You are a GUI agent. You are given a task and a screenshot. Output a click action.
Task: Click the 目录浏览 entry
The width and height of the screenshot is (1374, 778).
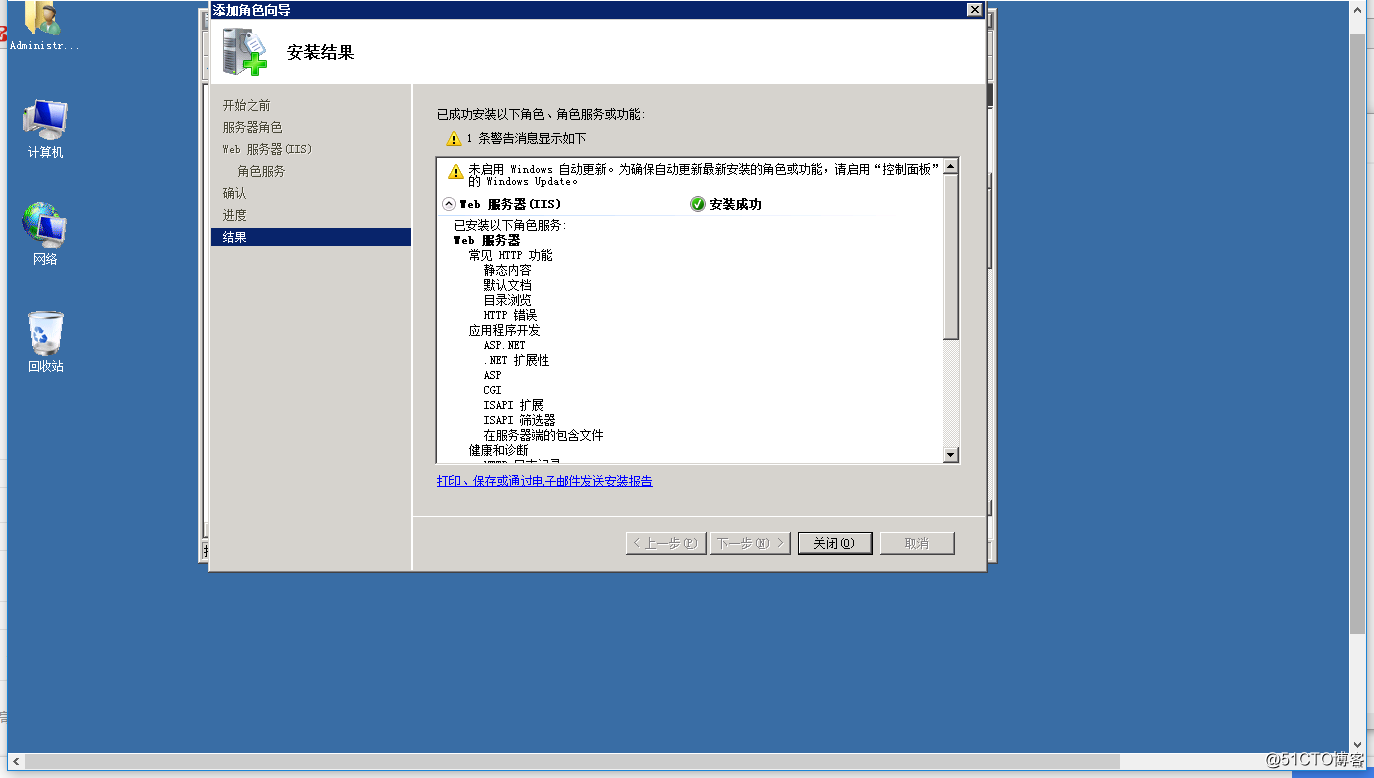point(507,300)
